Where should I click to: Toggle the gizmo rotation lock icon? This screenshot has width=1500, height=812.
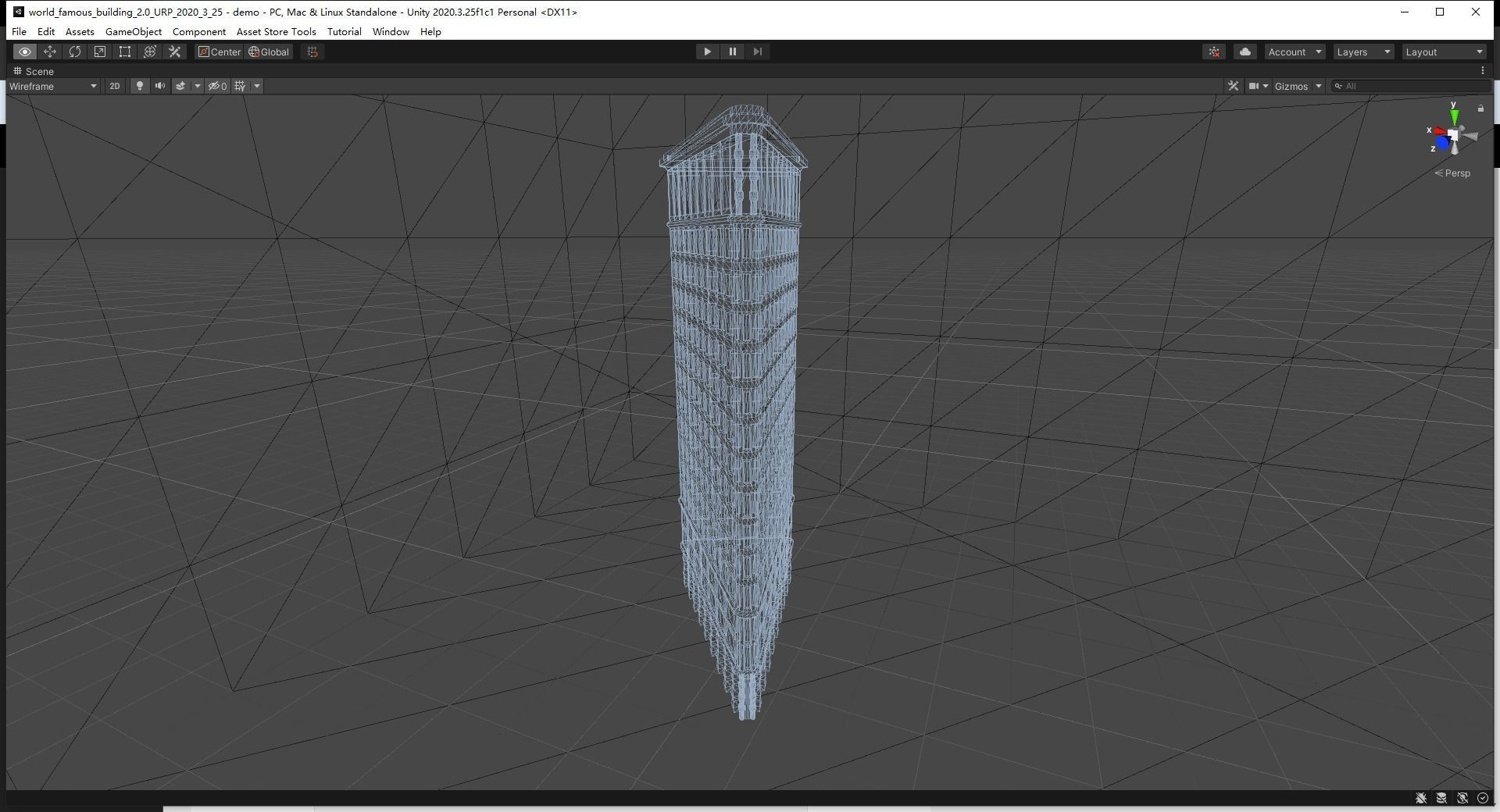click(1480, 108)
